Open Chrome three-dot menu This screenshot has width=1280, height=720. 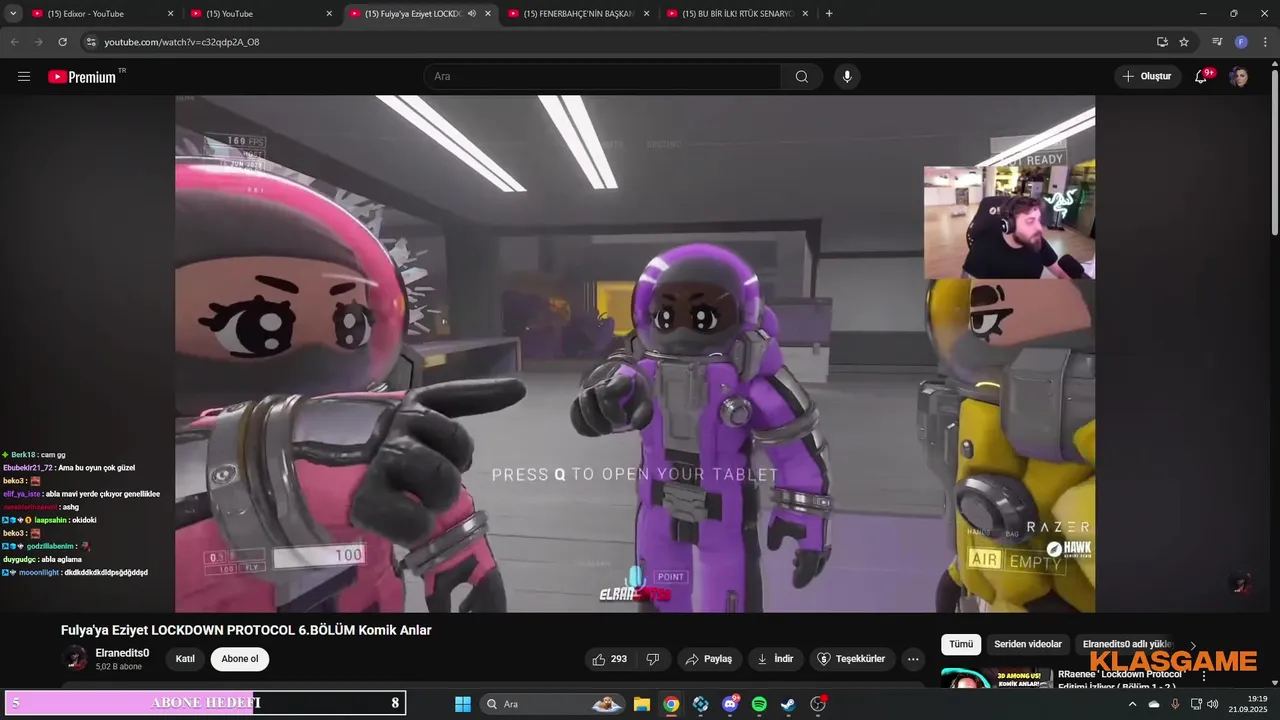[x=1266, y=42]
